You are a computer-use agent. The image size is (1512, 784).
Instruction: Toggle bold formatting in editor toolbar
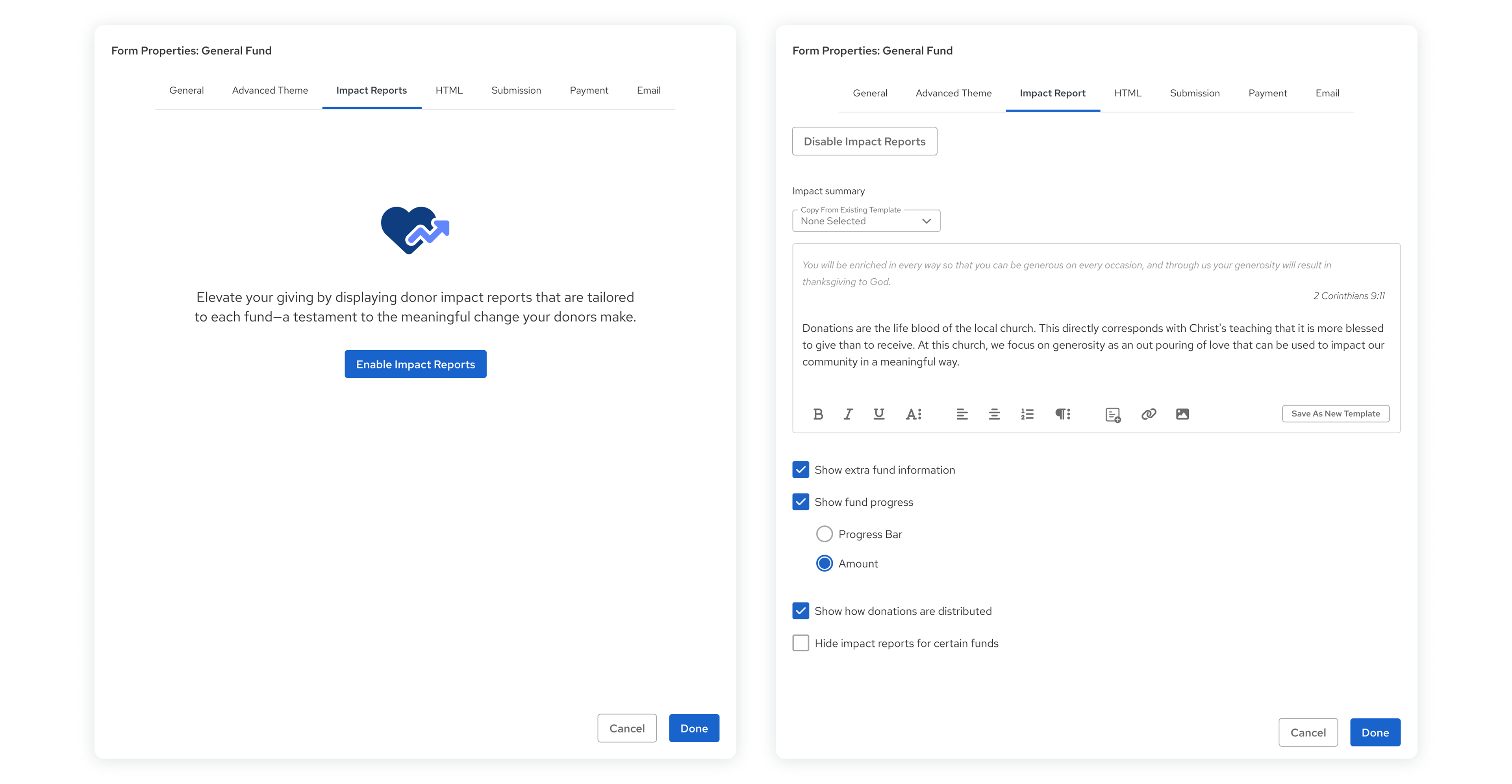818,414
